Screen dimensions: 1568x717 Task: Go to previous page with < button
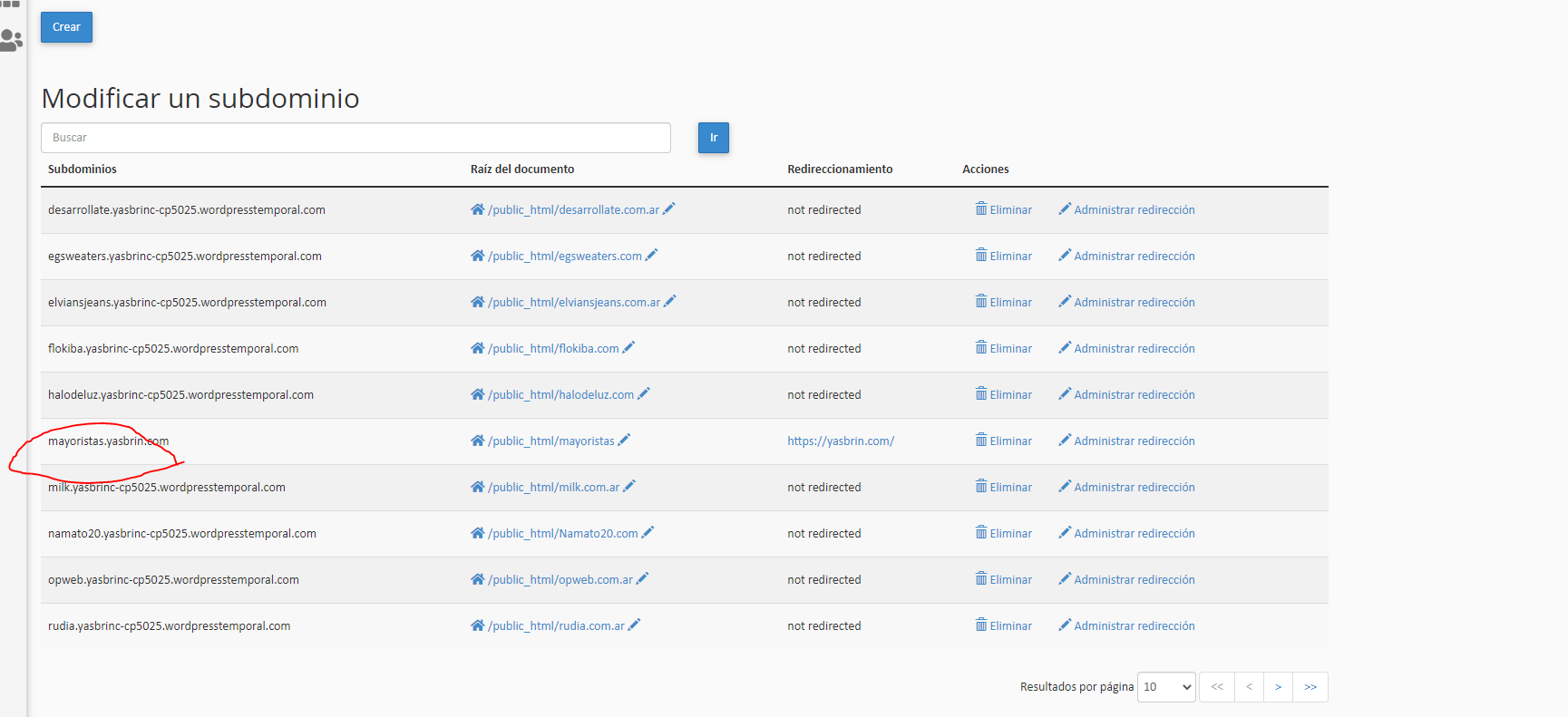click(1249, 687)
